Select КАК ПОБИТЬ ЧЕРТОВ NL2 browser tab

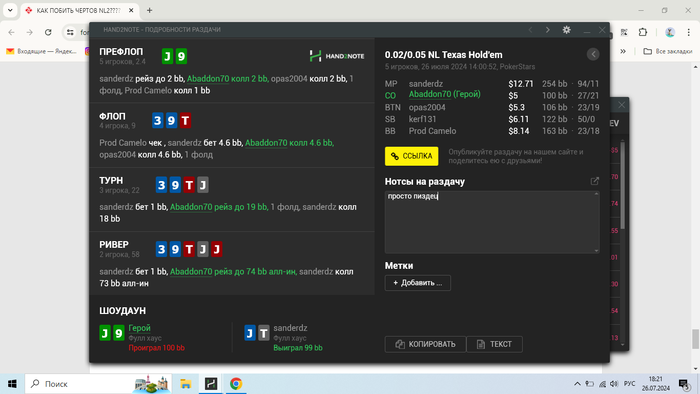(x=79, y=10)
